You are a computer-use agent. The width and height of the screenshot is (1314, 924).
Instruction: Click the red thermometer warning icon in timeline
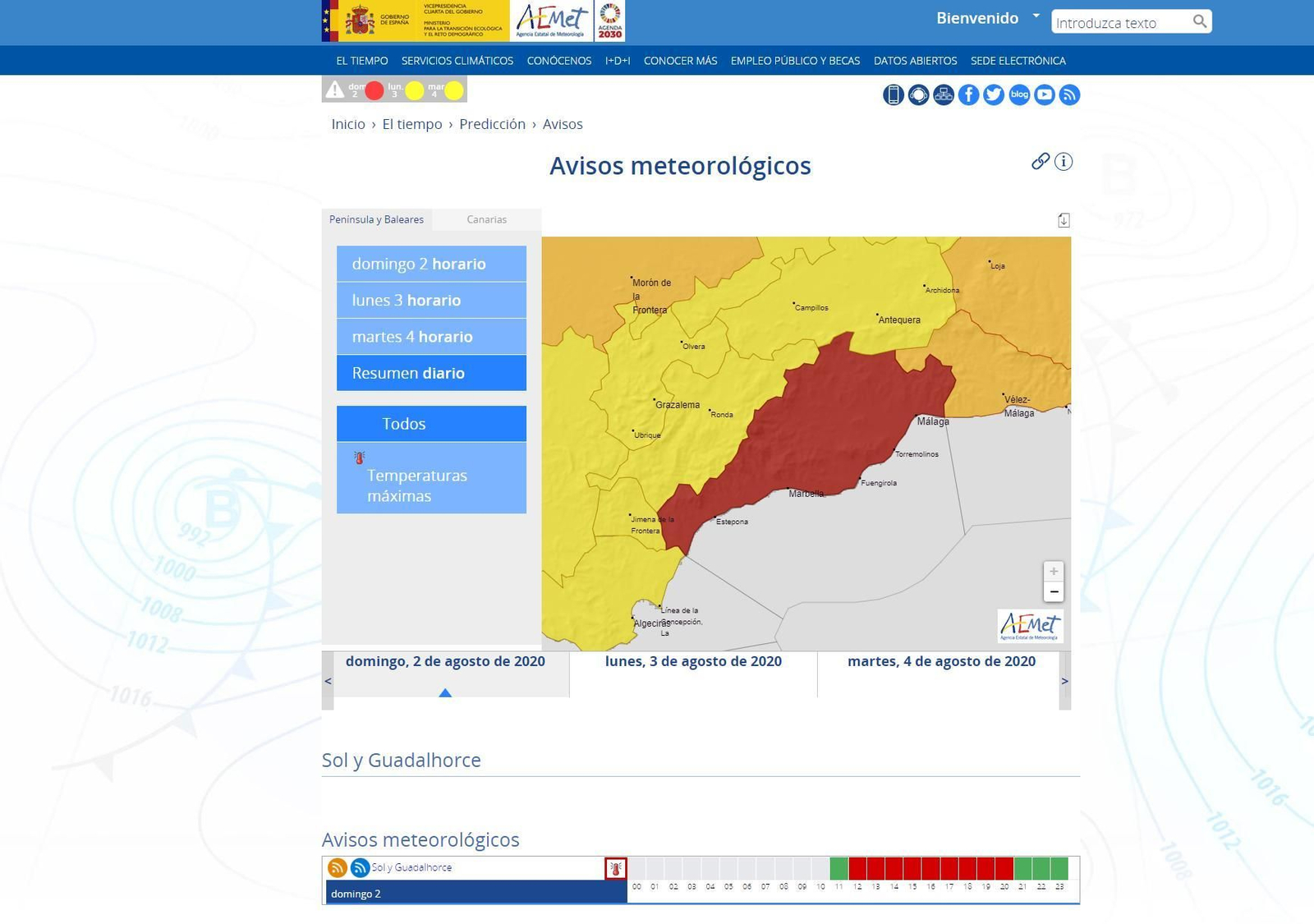click(x=616, y=867)
